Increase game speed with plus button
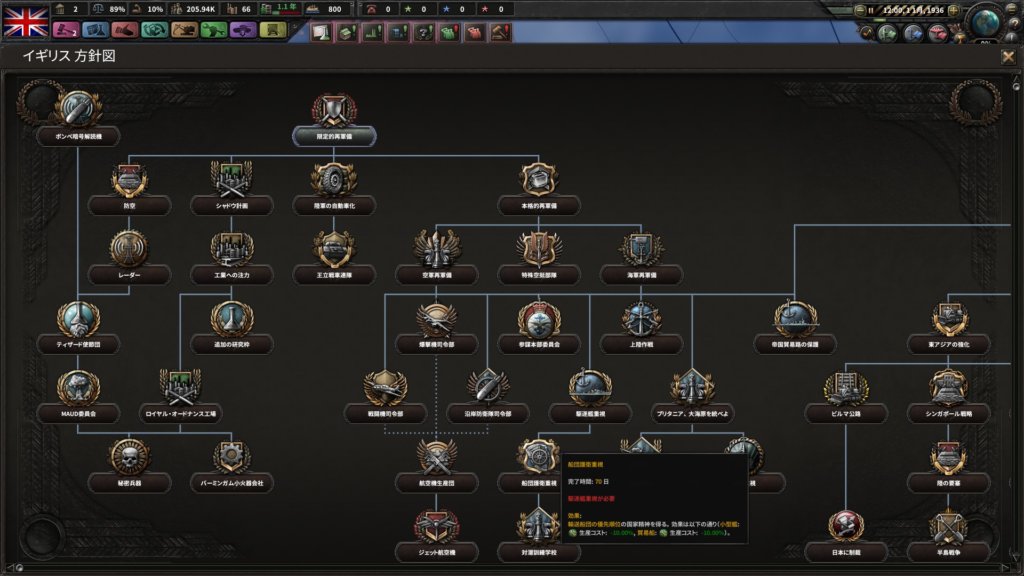Viewport: 1024px width, 576px height. (x=953, y=10)
